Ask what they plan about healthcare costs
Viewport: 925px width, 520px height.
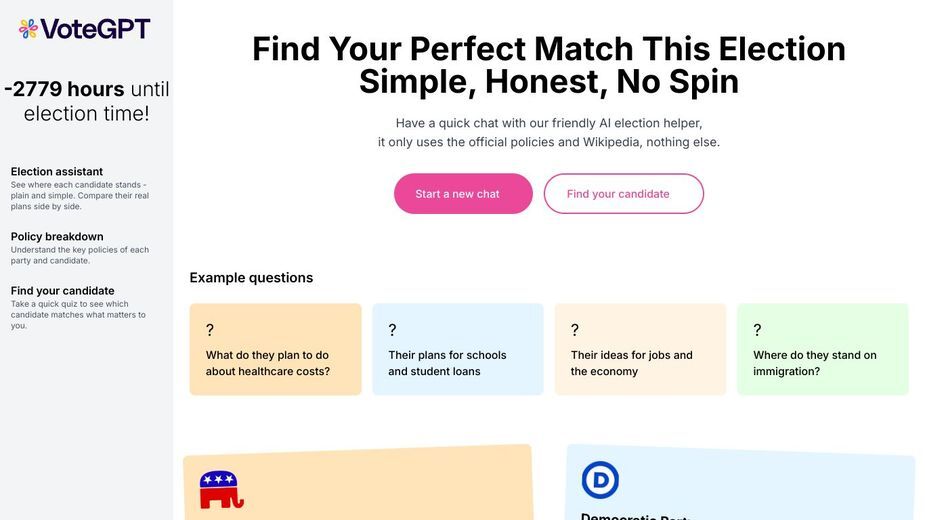275,349
